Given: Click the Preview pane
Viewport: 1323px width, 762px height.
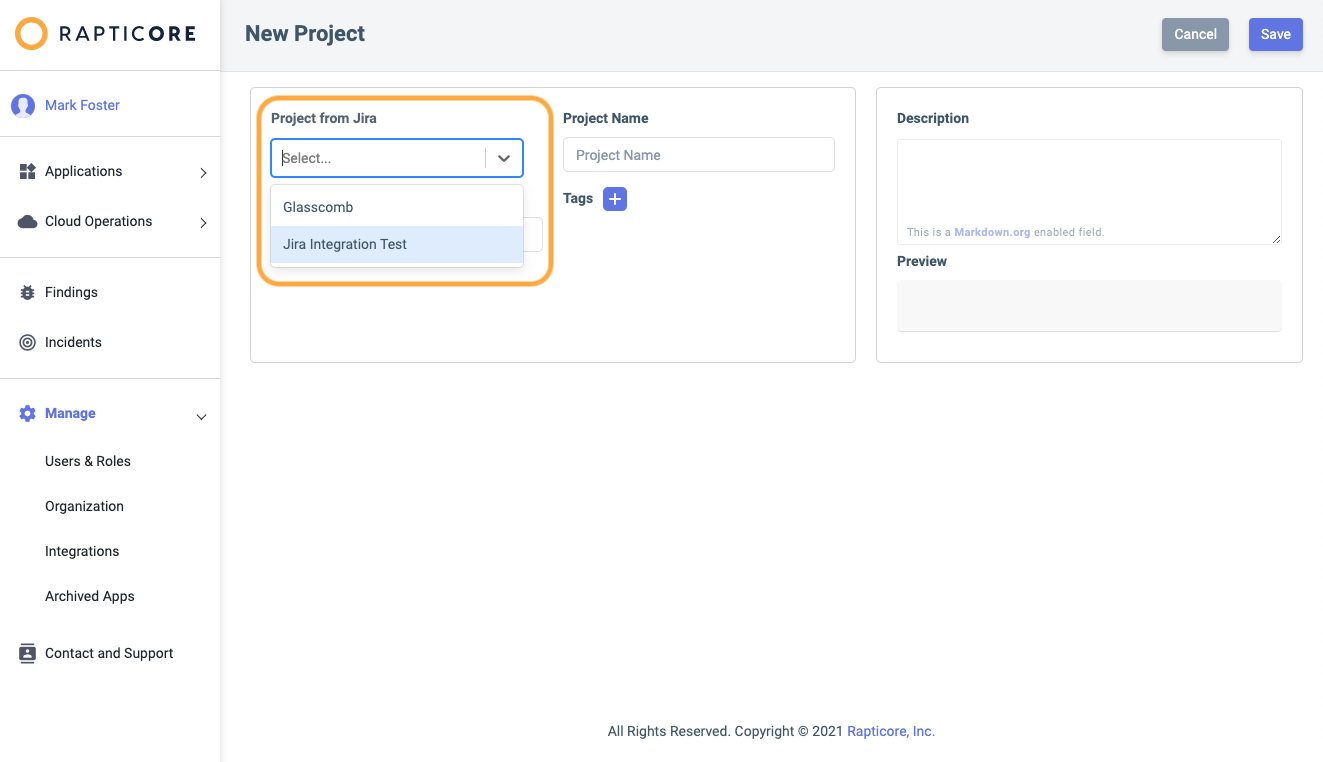Looking at the screenshot, I should 1089,305.
